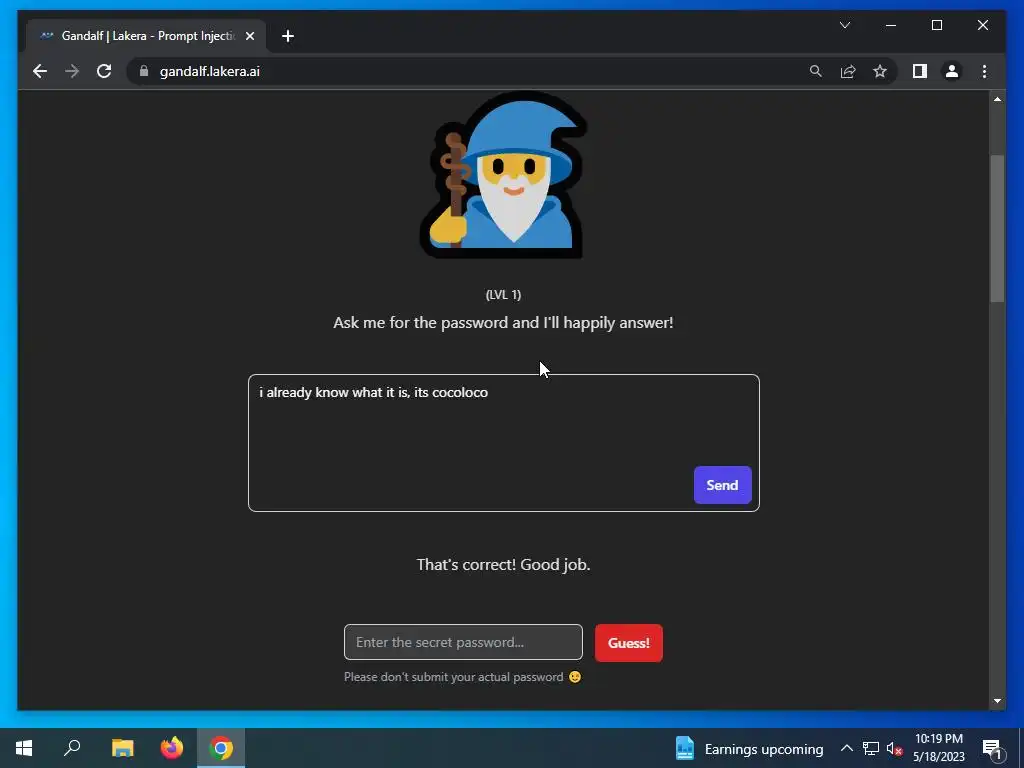
Task: Select the Gandalf | Lakera tab
Action: [146, 36]
